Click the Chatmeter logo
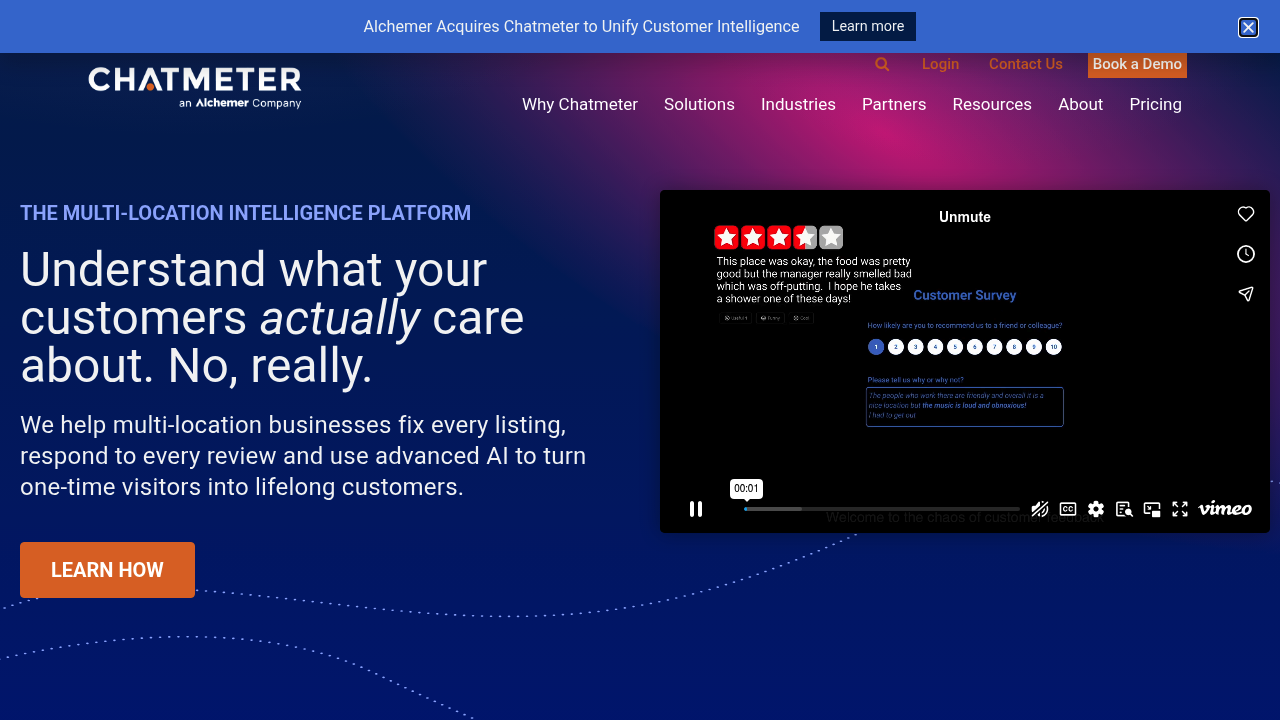Screen dimensions: 1280x720 click(x=195, y=87)
